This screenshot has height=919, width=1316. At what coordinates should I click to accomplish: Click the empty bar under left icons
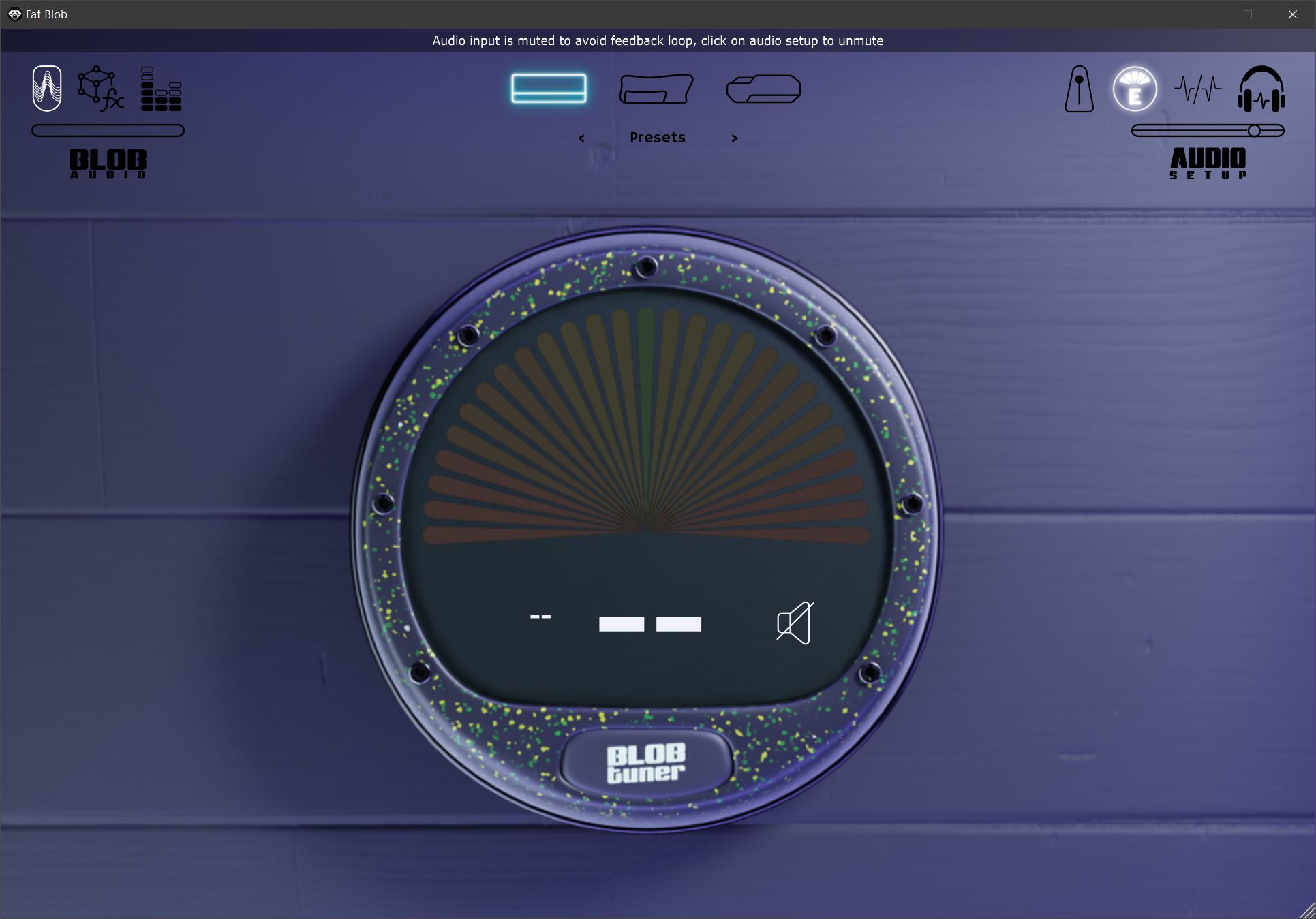[108, 131]
